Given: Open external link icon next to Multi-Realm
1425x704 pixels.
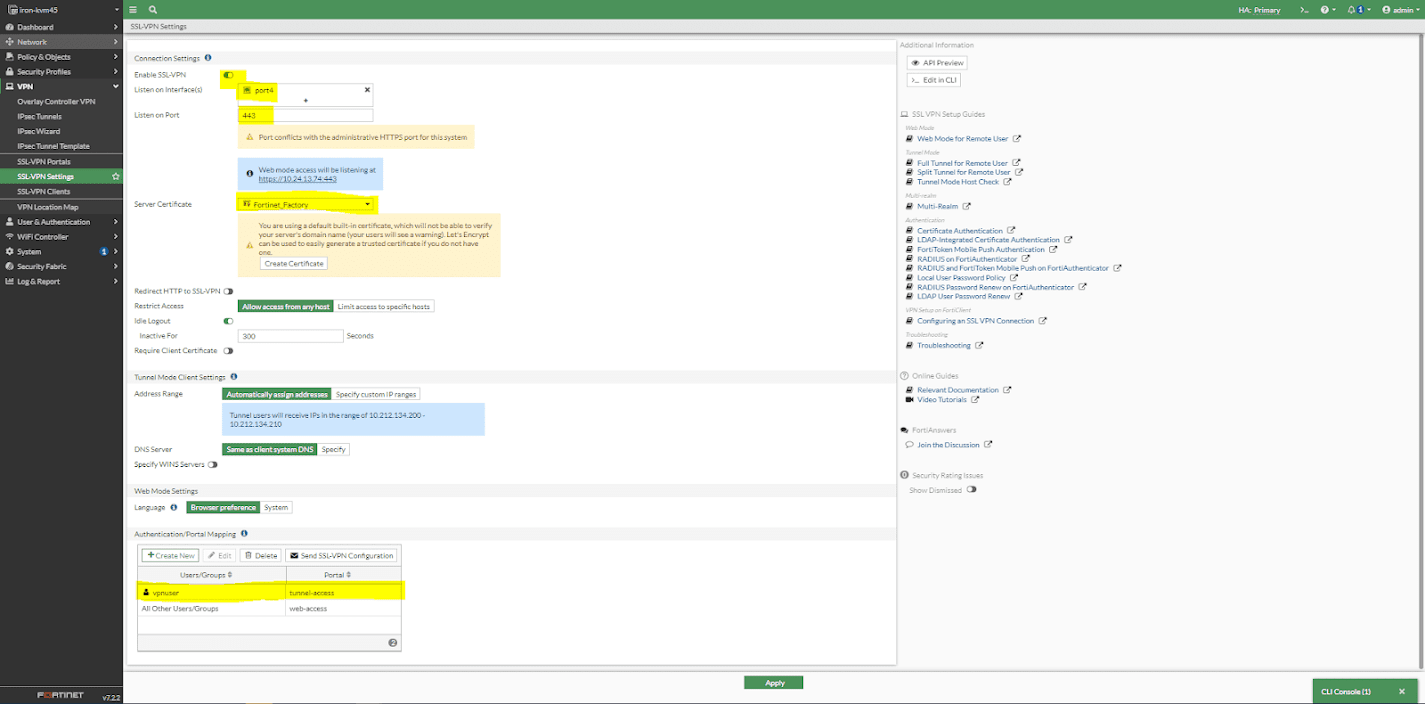Looking at the screenshot, I should point(967,207).
